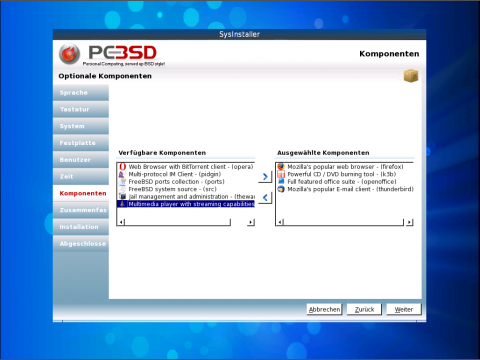Select Web Browser with BitTorrent client (opera)

point(186,166)
